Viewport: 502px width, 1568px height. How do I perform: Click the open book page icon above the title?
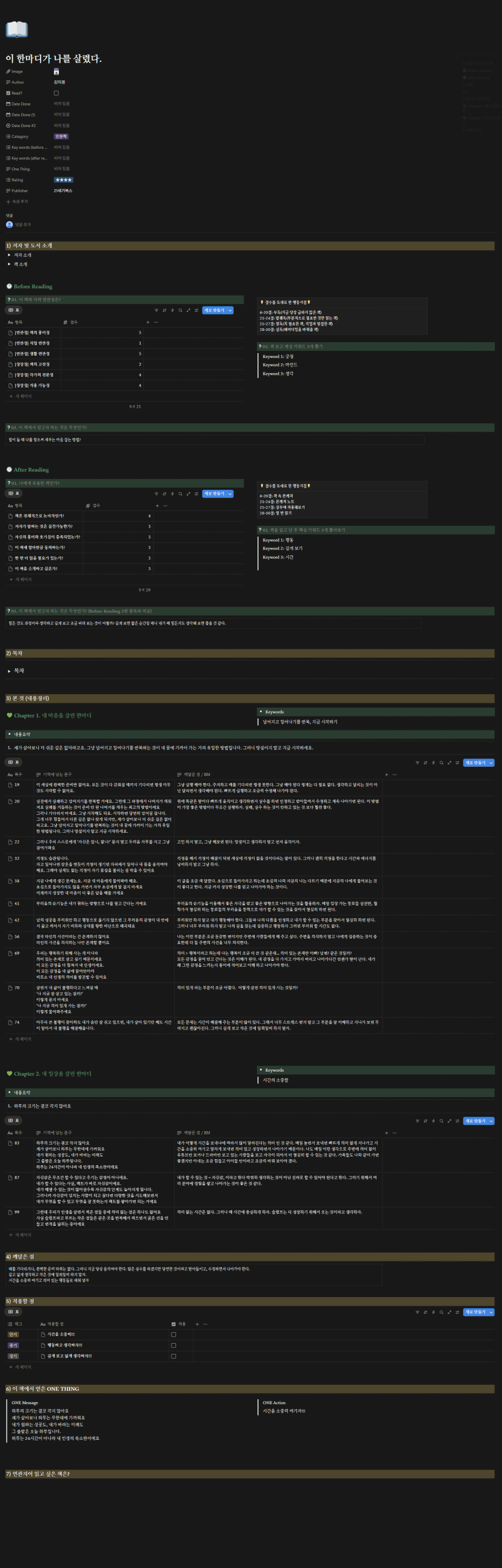pos(16,29)
